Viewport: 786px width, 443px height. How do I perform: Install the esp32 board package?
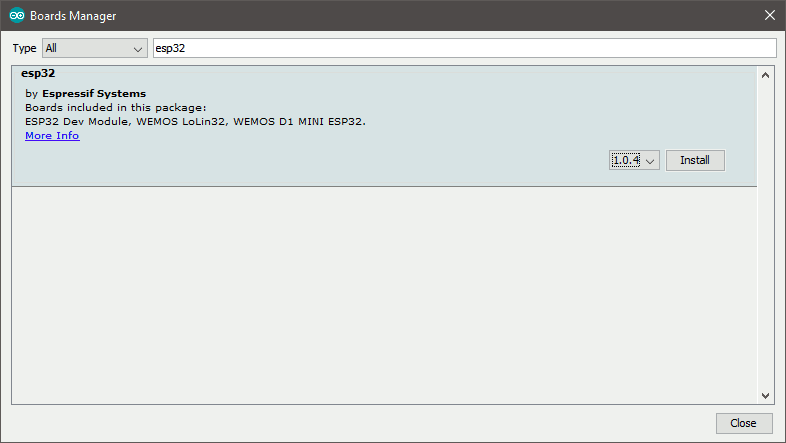tap(695, 160)
